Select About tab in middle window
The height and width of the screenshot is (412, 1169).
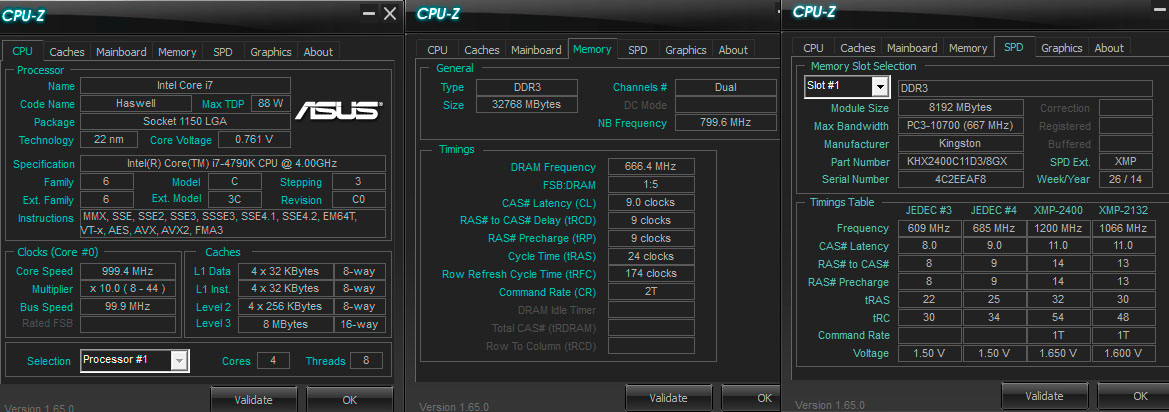point(733,50)
